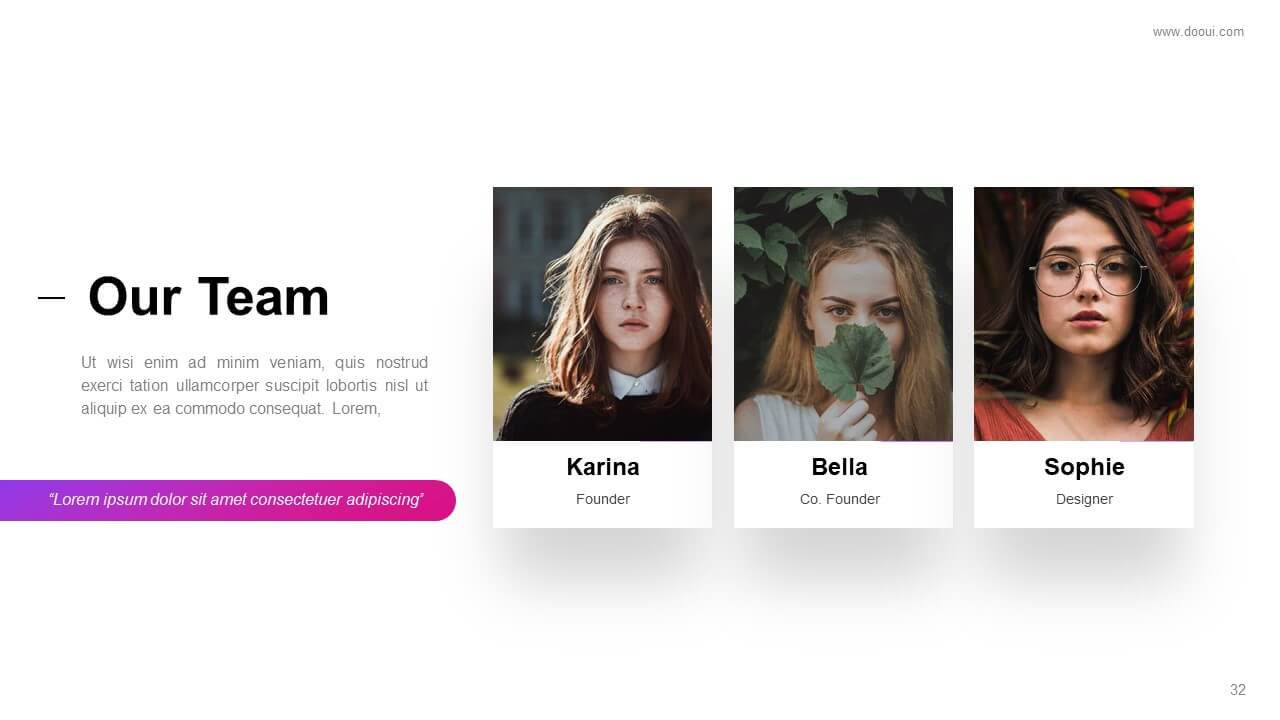Viewport: 1280px width, 720px height.
Task: Select Sophie's portrait photo with glasses
Action: [x=1084, y=314]
